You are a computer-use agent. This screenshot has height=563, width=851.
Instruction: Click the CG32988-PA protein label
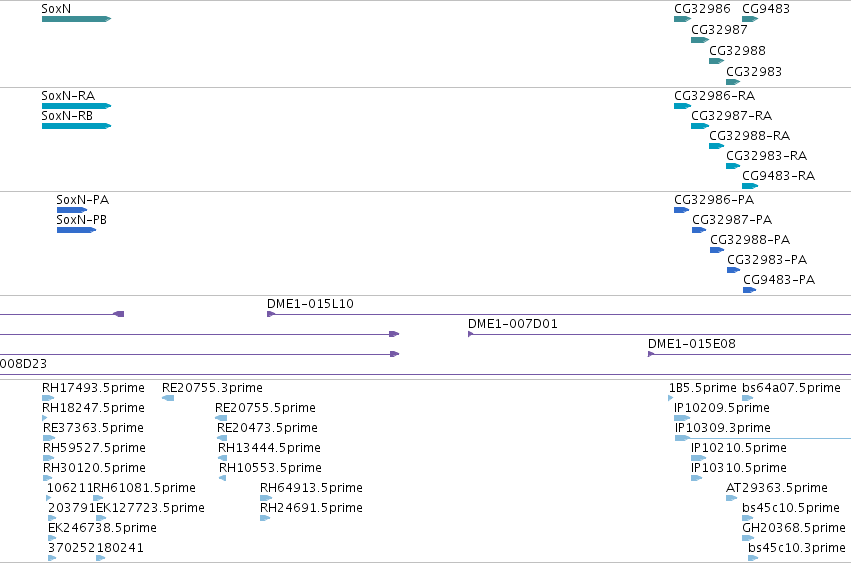pos(750,240)
